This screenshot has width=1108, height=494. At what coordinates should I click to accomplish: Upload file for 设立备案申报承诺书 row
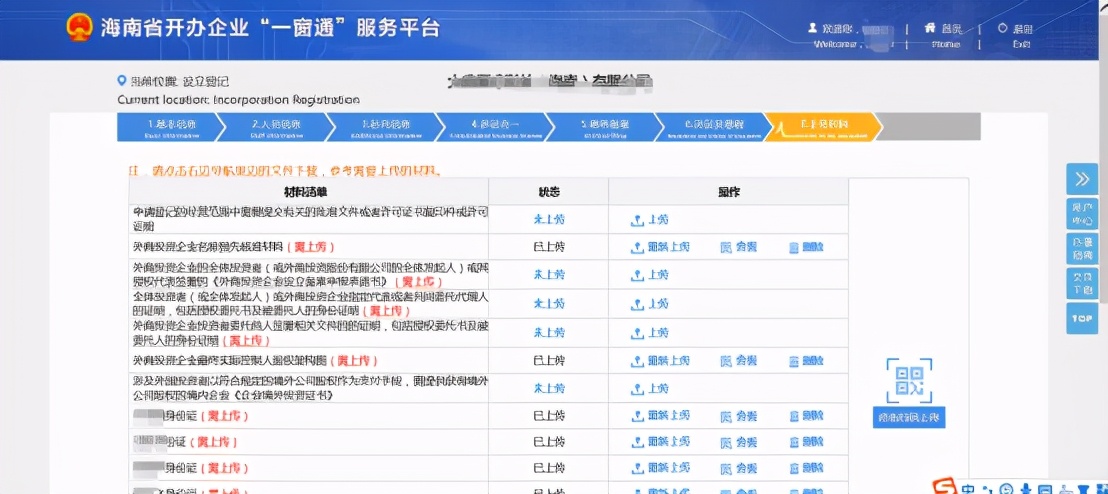click(649, 275)
